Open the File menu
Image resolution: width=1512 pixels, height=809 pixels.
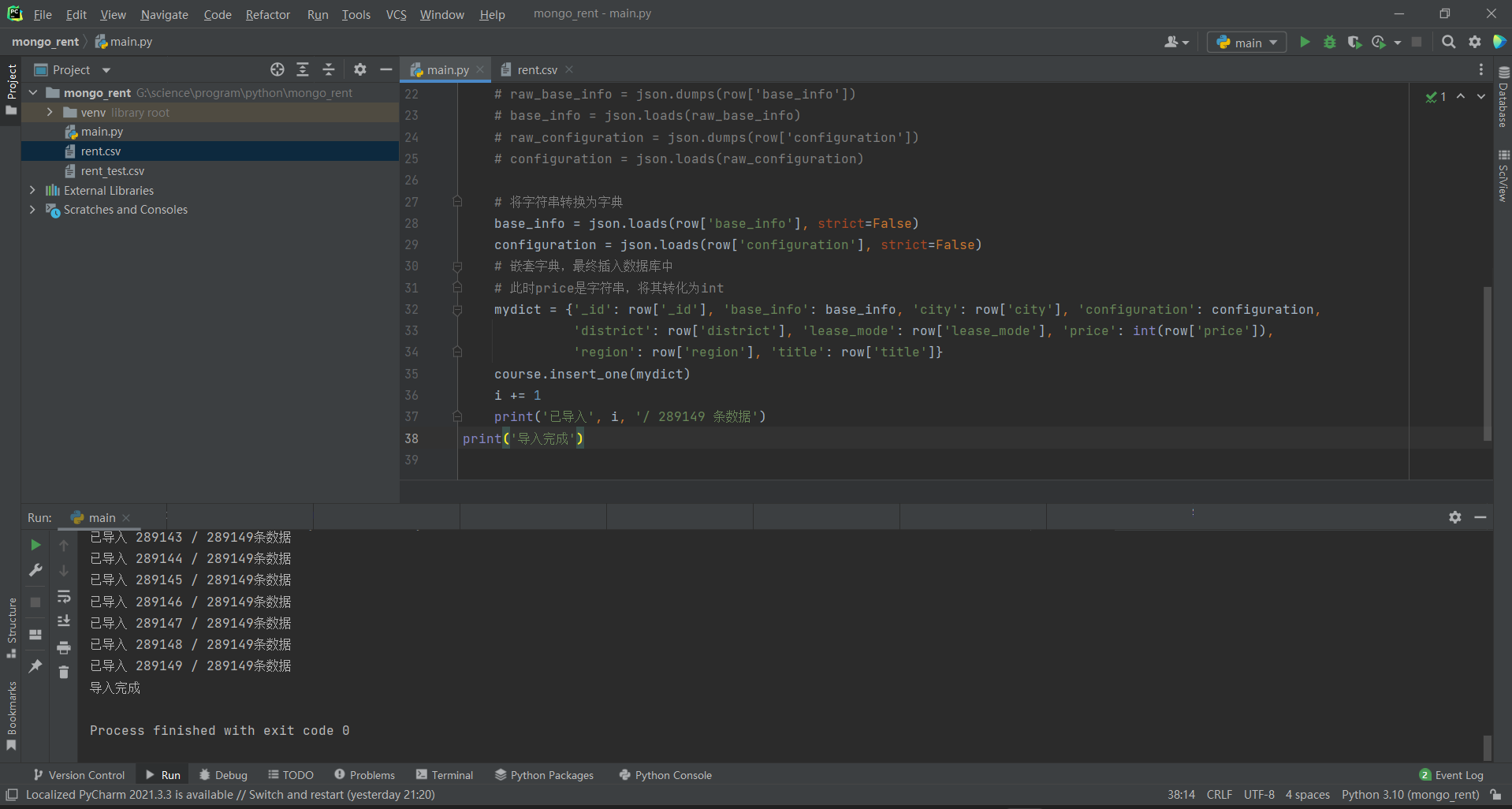43,14
